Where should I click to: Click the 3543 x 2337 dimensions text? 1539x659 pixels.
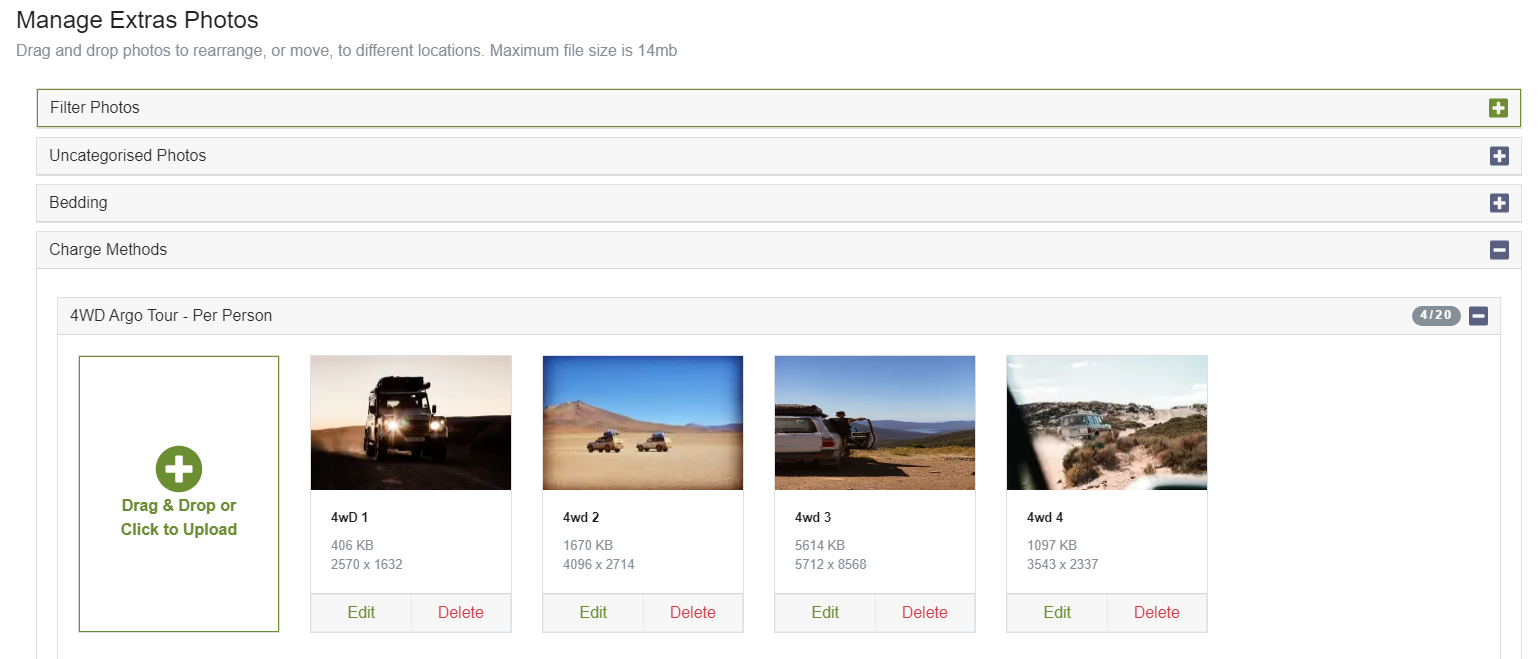[1063, 565]
